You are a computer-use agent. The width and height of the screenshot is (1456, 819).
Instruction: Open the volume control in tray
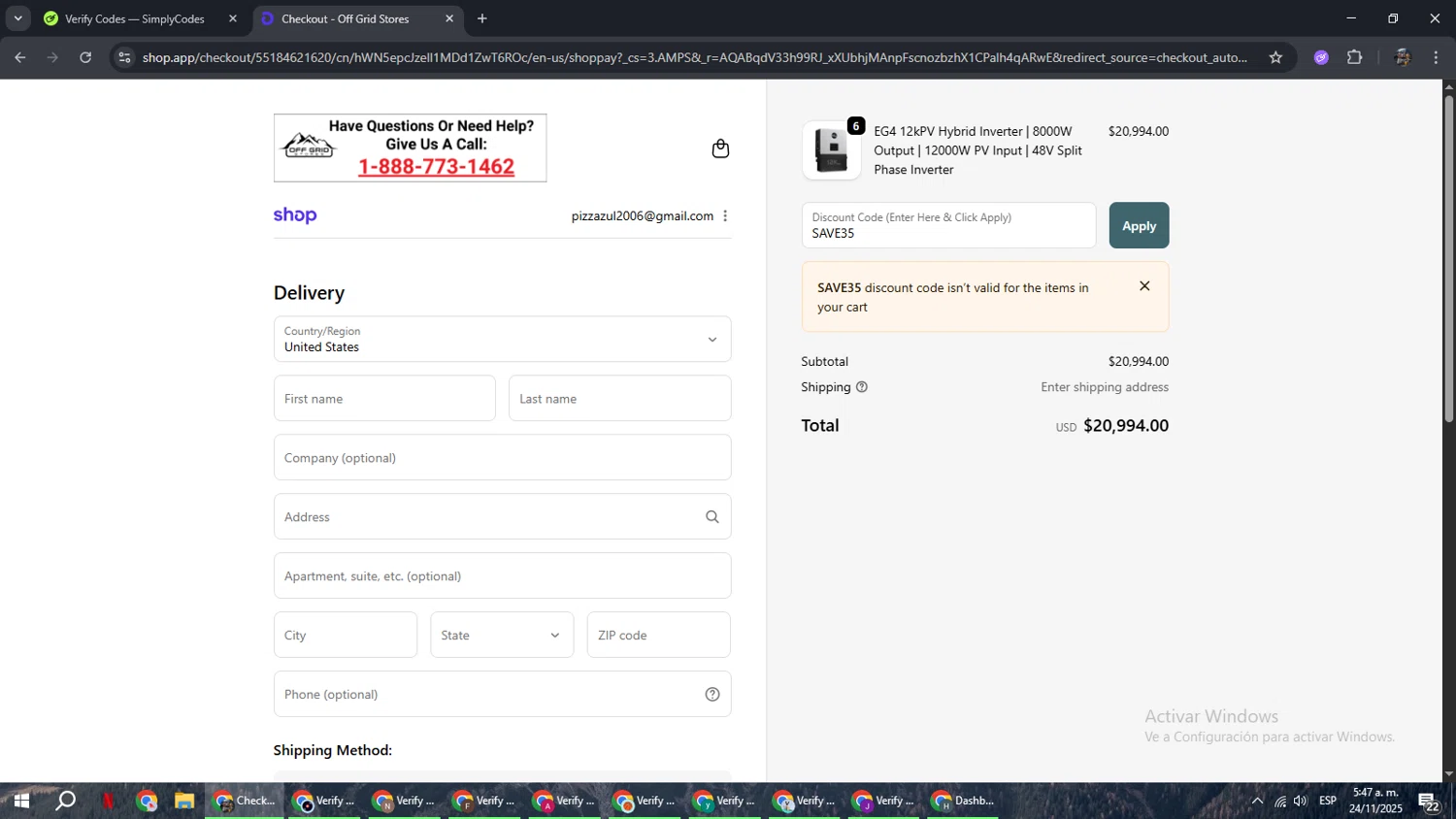(1301, 801)
